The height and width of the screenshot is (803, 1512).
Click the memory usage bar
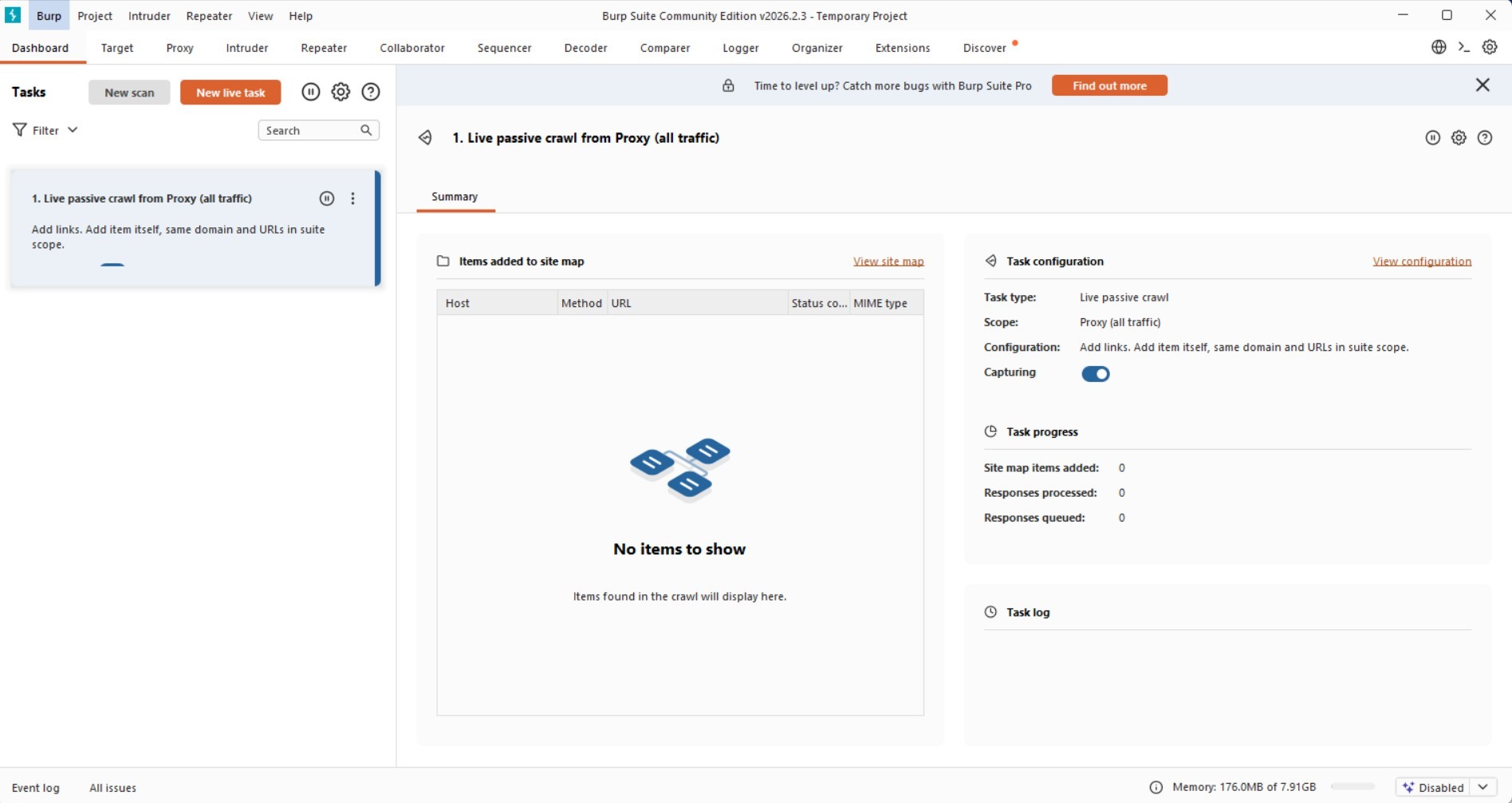(x=1353, y=787)
